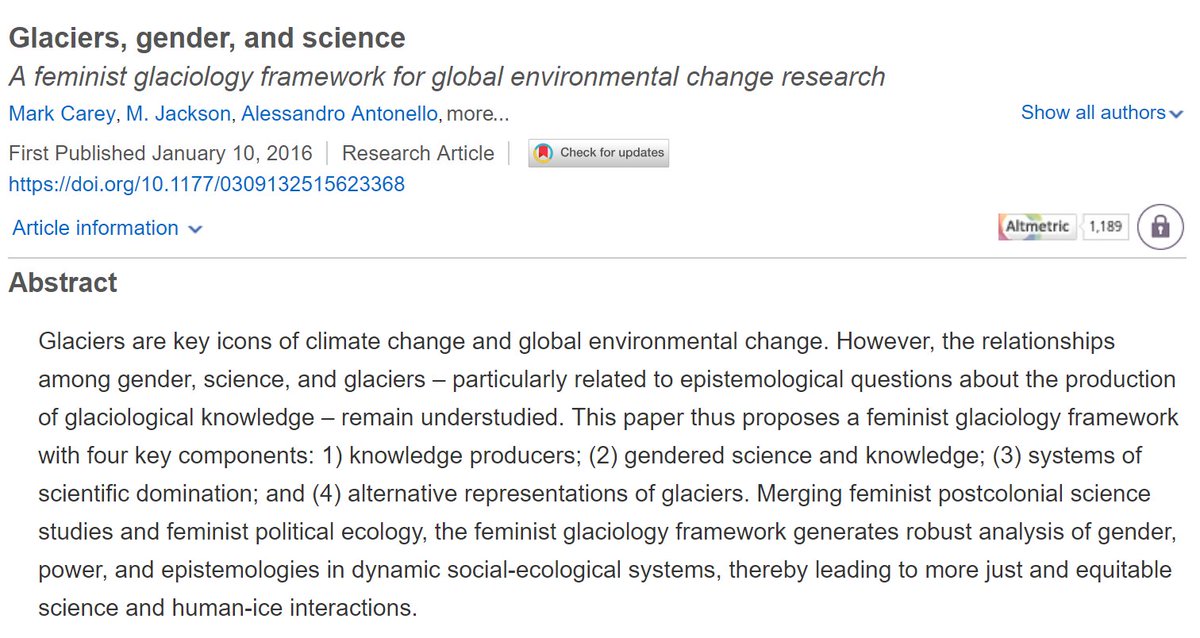Click the lock access icon

coord(1160,227)
